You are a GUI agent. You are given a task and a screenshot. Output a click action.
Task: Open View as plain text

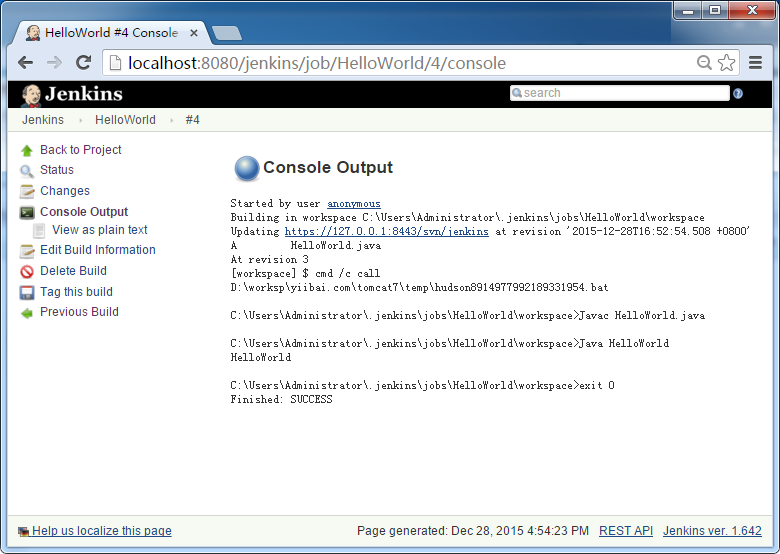tap(99, 230)
